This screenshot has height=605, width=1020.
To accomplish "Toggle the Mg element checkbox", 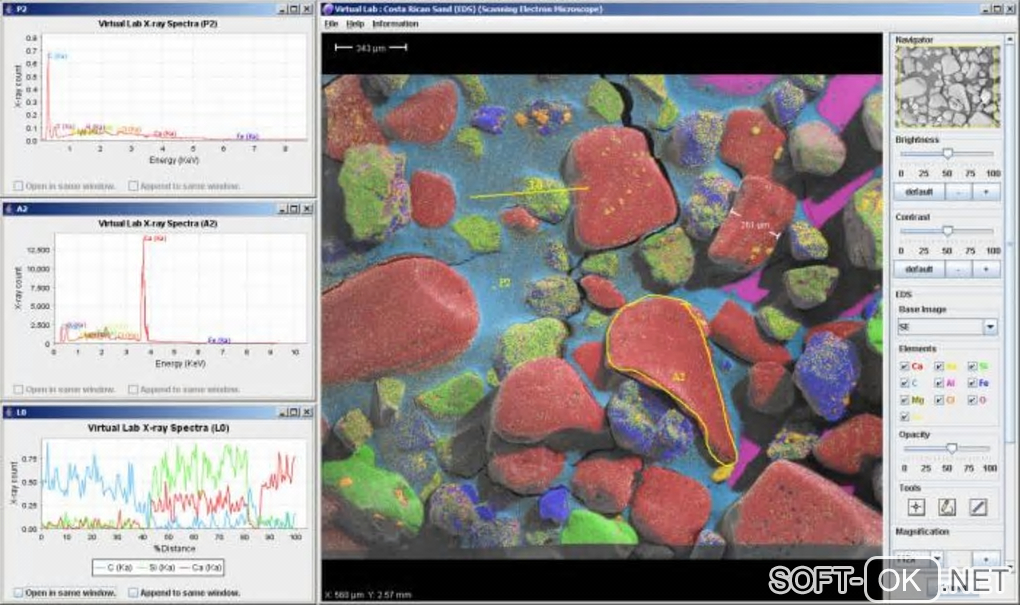I will pyautogui.click(x=904, y=400).
